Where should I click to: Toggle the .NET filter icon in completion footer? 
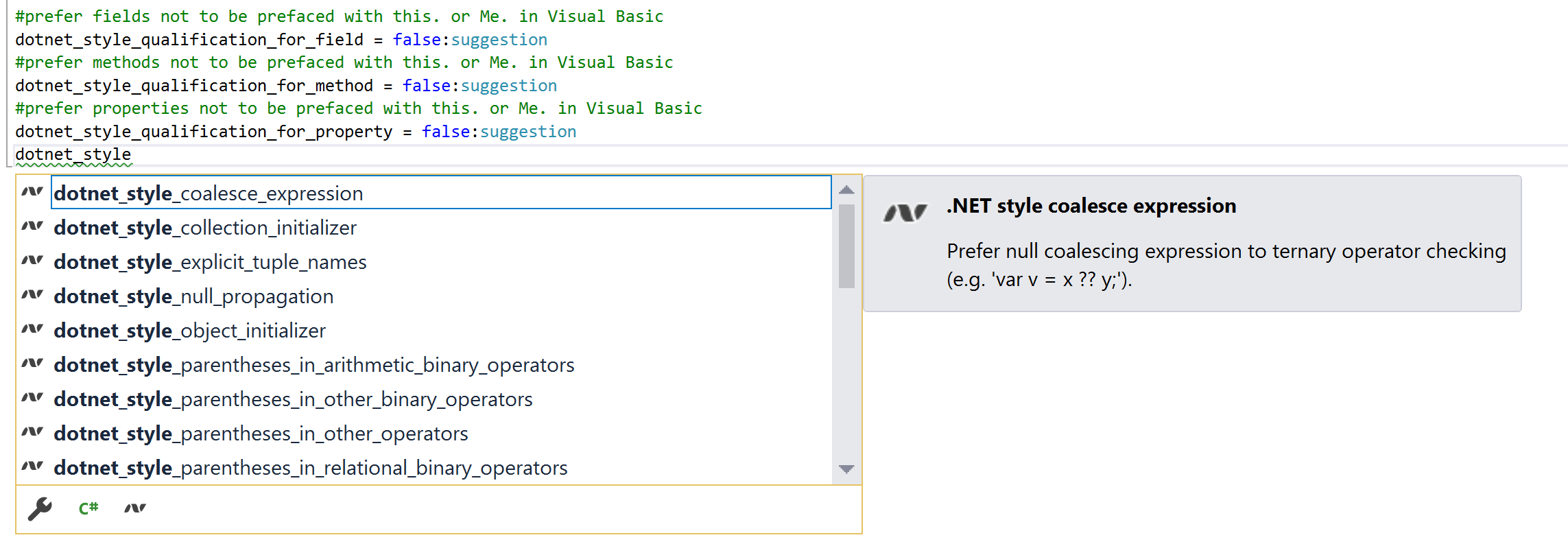click(135, 508)
